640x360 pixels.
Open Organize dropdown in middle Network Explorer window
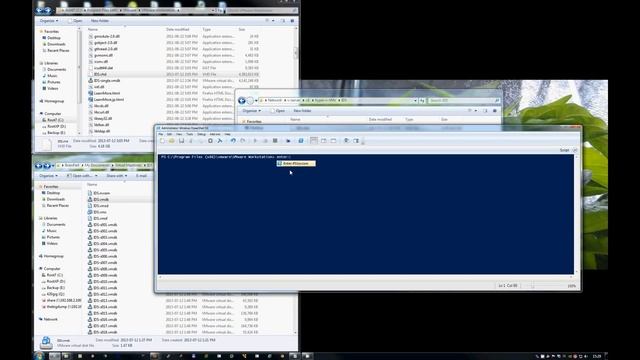coord(251,111)
